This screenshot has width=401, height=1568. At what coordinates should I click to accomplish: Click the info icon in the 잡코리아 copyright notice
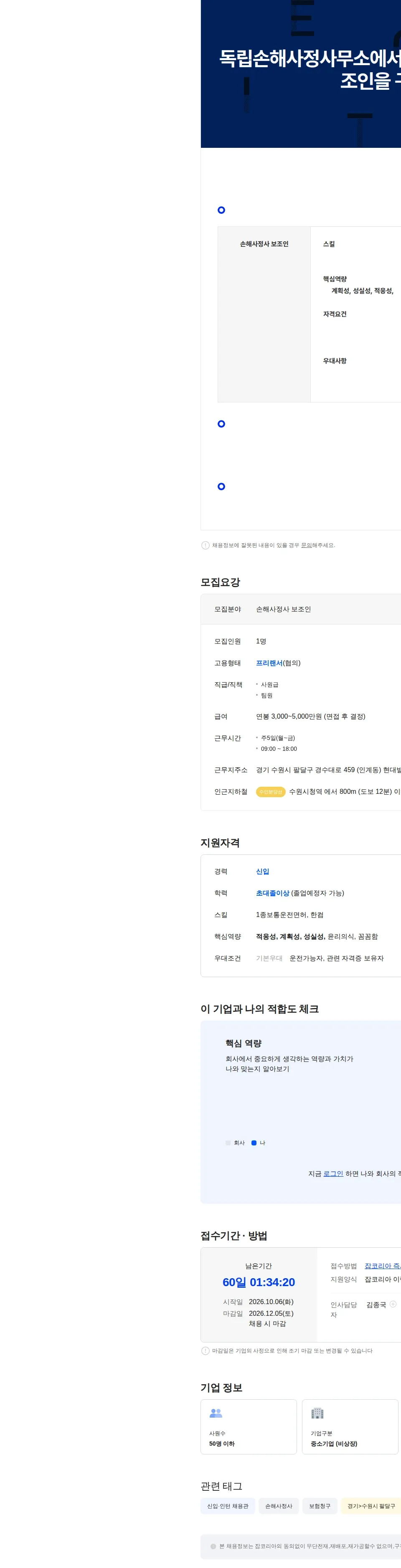(x=213, y=1546)
